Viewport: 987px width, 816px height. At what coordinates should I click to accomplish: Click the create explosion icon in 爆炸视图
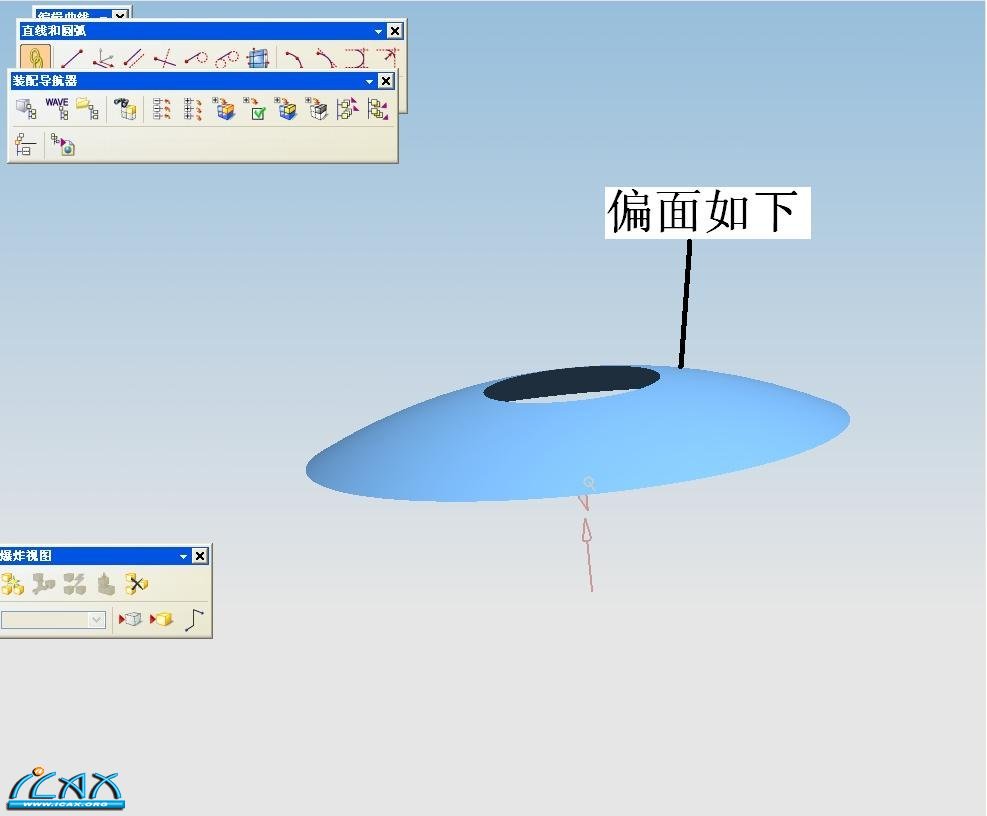(12, 584)
